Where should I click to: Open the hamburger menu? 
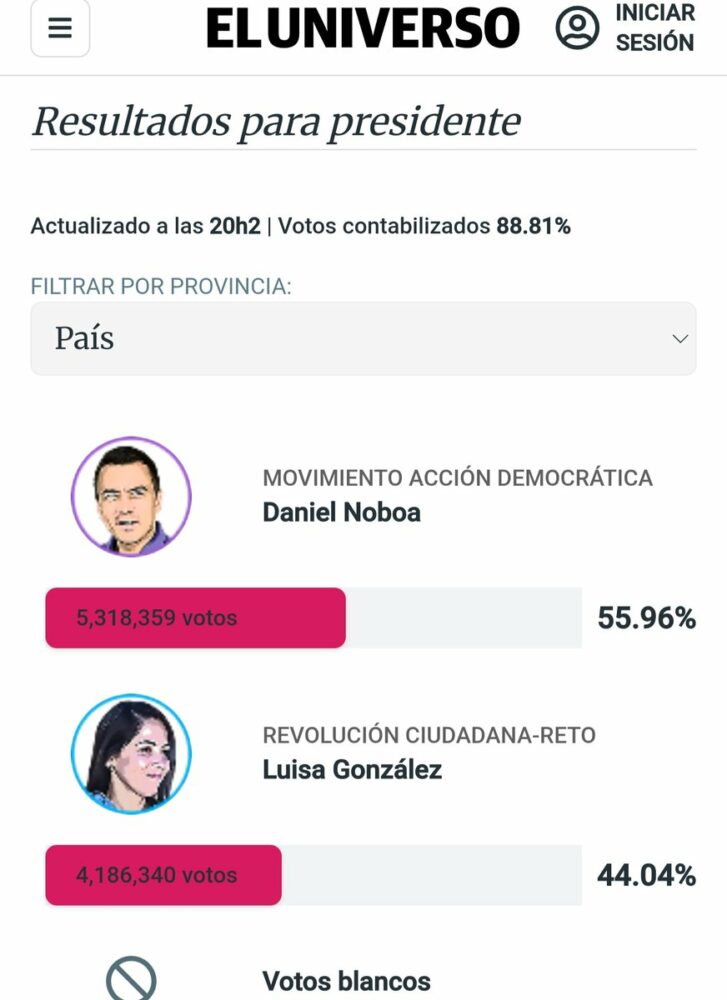click(60, 28)
